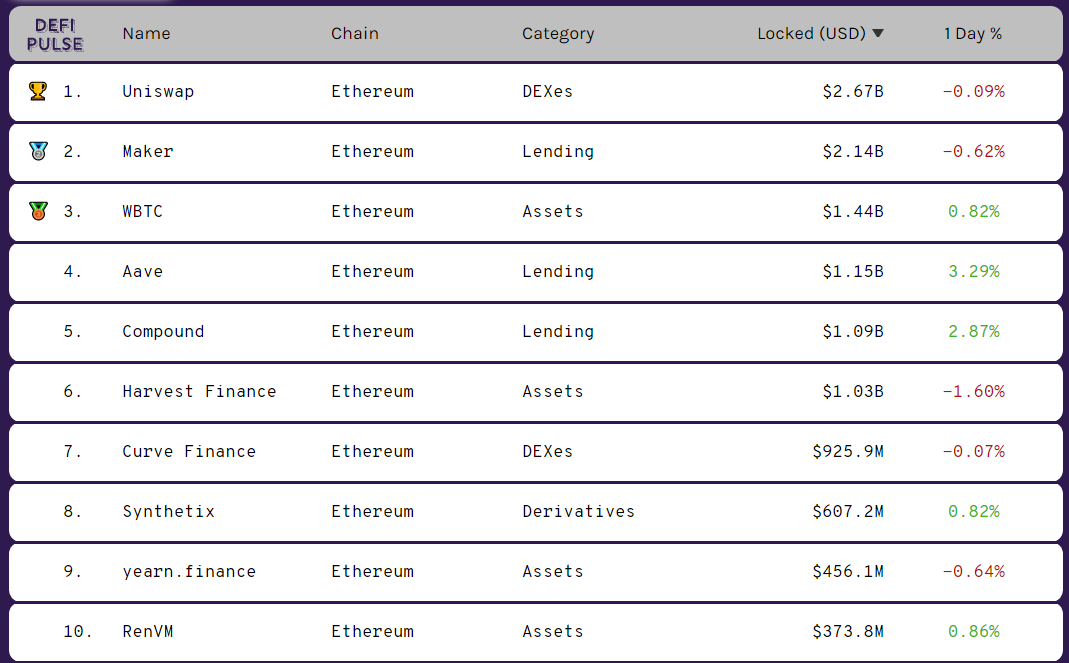Open the Aave project entry
The height and width of the screenshot is (663, 1069).
[x=143, y=272]
